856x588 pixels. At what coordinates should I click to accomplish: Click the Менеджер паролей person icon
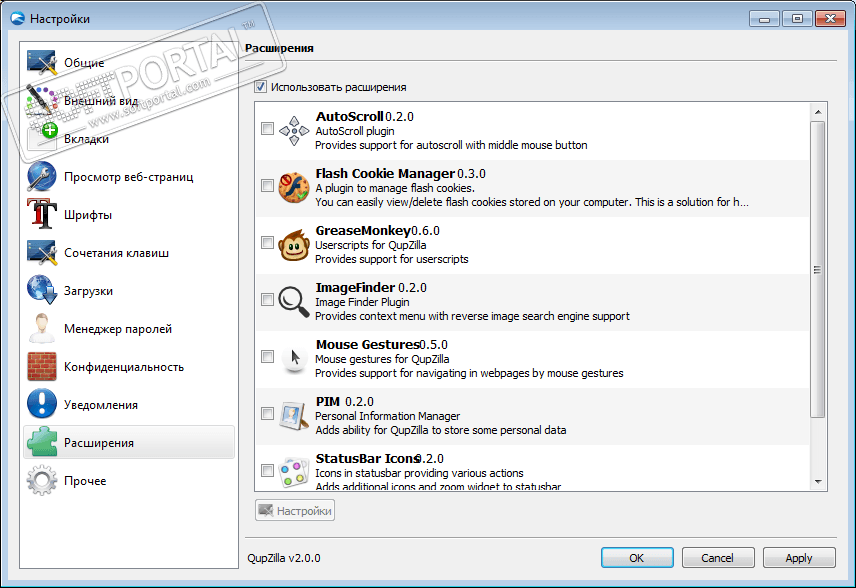41,328
